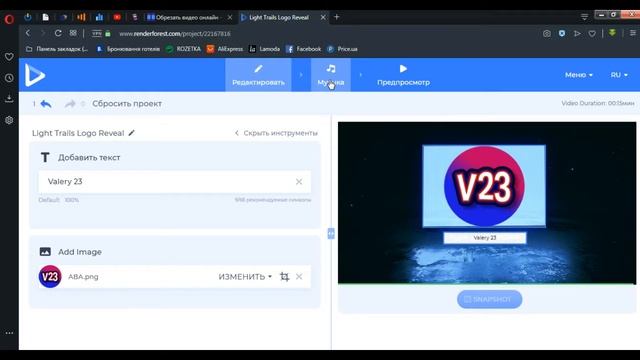Remove ABA.png image with X
The height and width of the screenshot is (360, 640).
click(x=299, y=277)
